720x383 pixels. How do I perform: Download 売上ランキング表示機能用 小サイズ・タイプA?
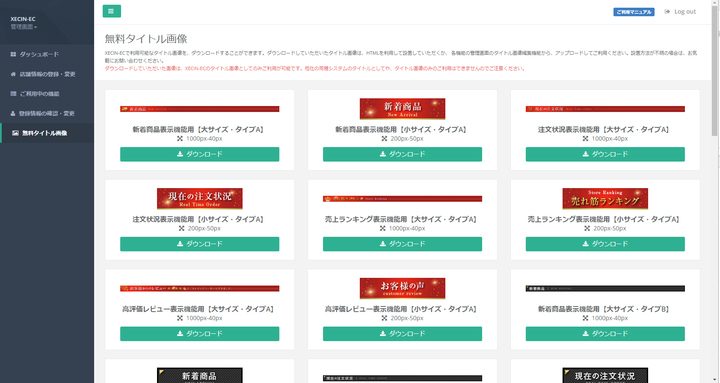tap(605, 244)
